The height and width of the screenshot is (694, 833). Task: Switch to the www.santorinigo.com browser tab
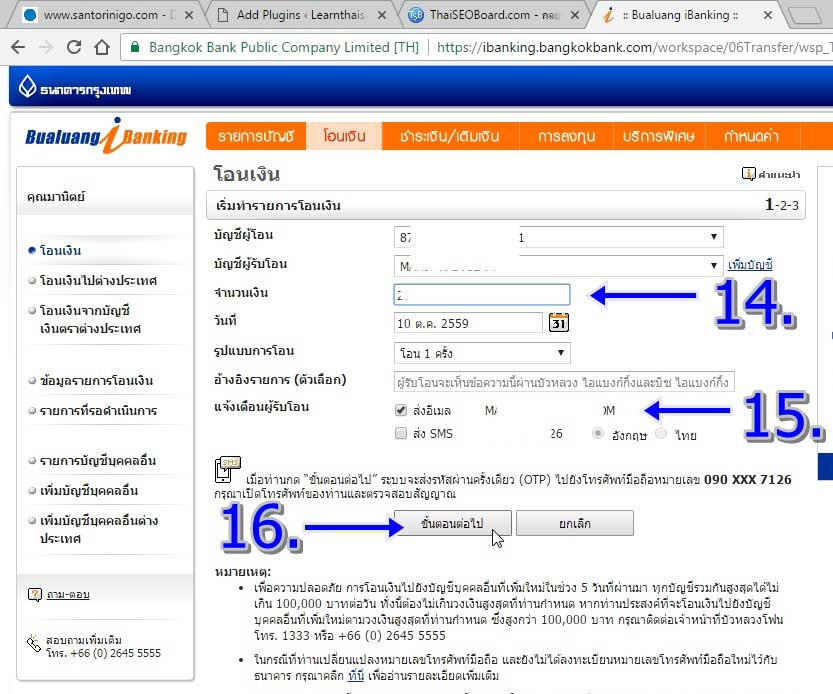pyautogui.click(x=109, y=15)
